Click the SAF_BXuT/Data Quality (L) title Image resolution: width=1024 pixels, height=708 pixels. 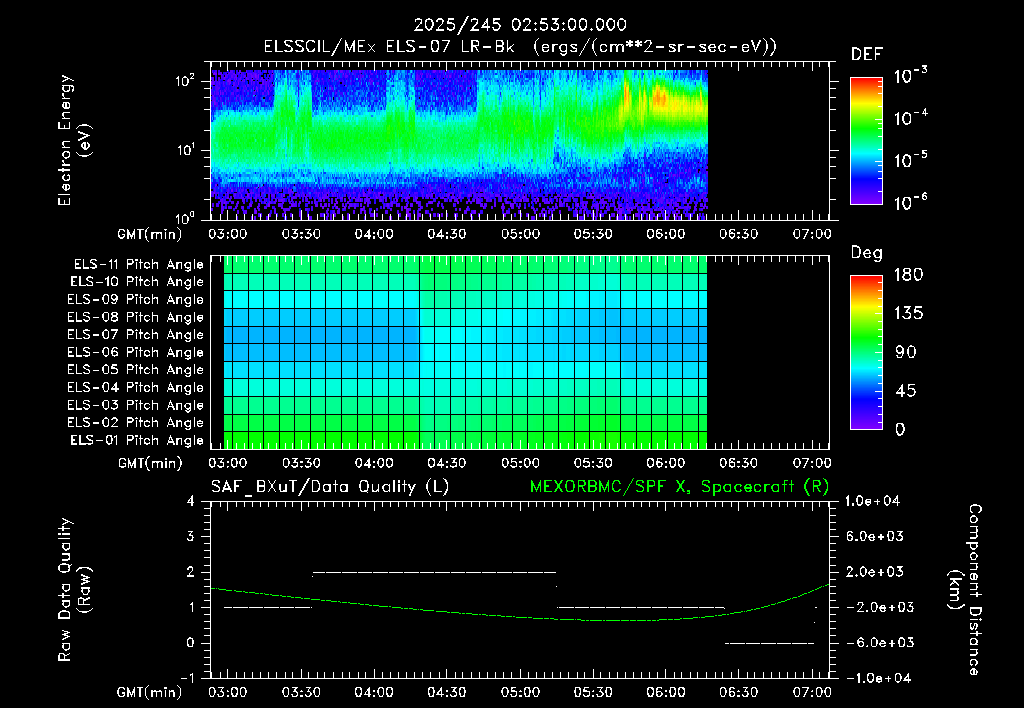tap(330, 487)
